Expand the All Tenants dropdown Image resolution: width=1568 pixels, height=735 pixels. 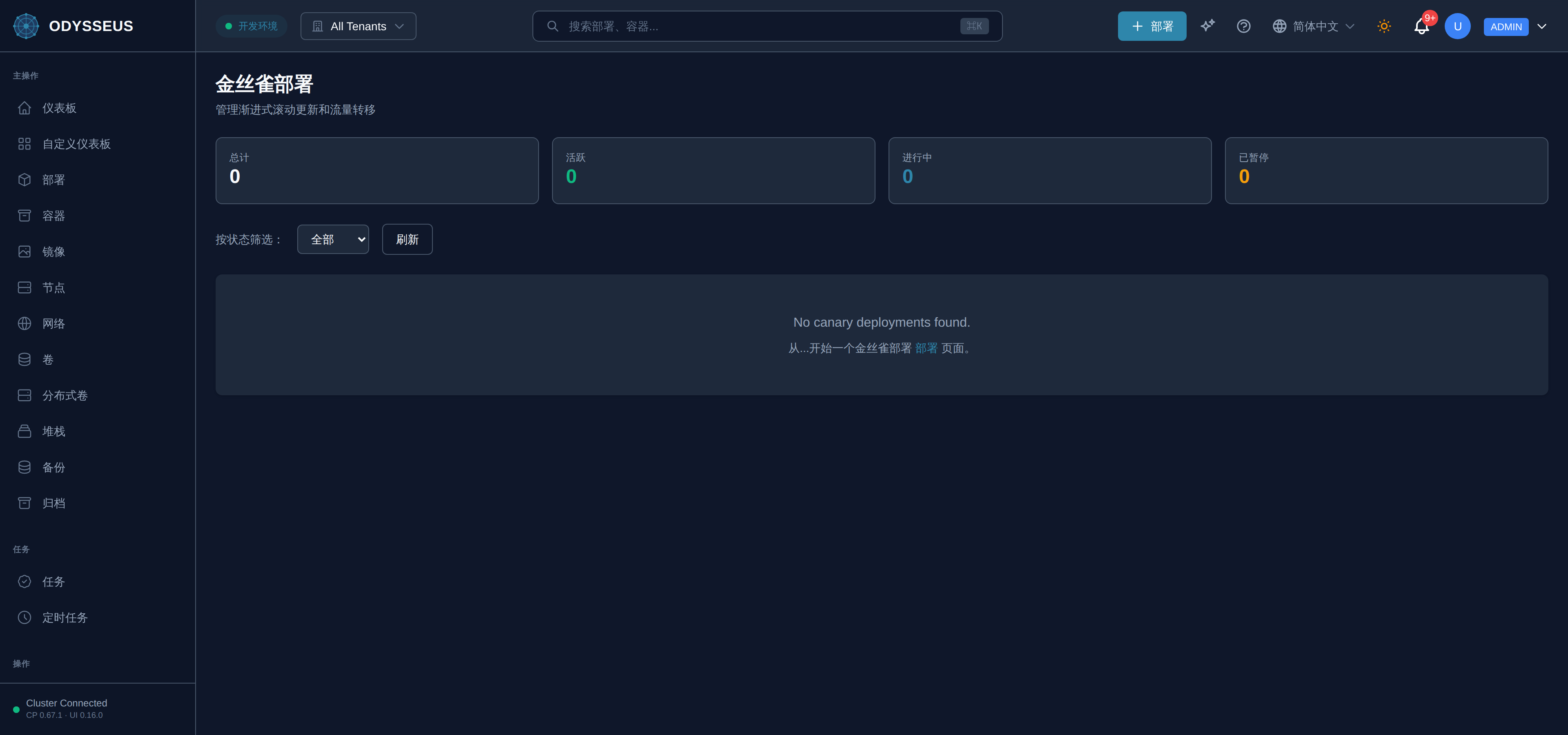358,26
